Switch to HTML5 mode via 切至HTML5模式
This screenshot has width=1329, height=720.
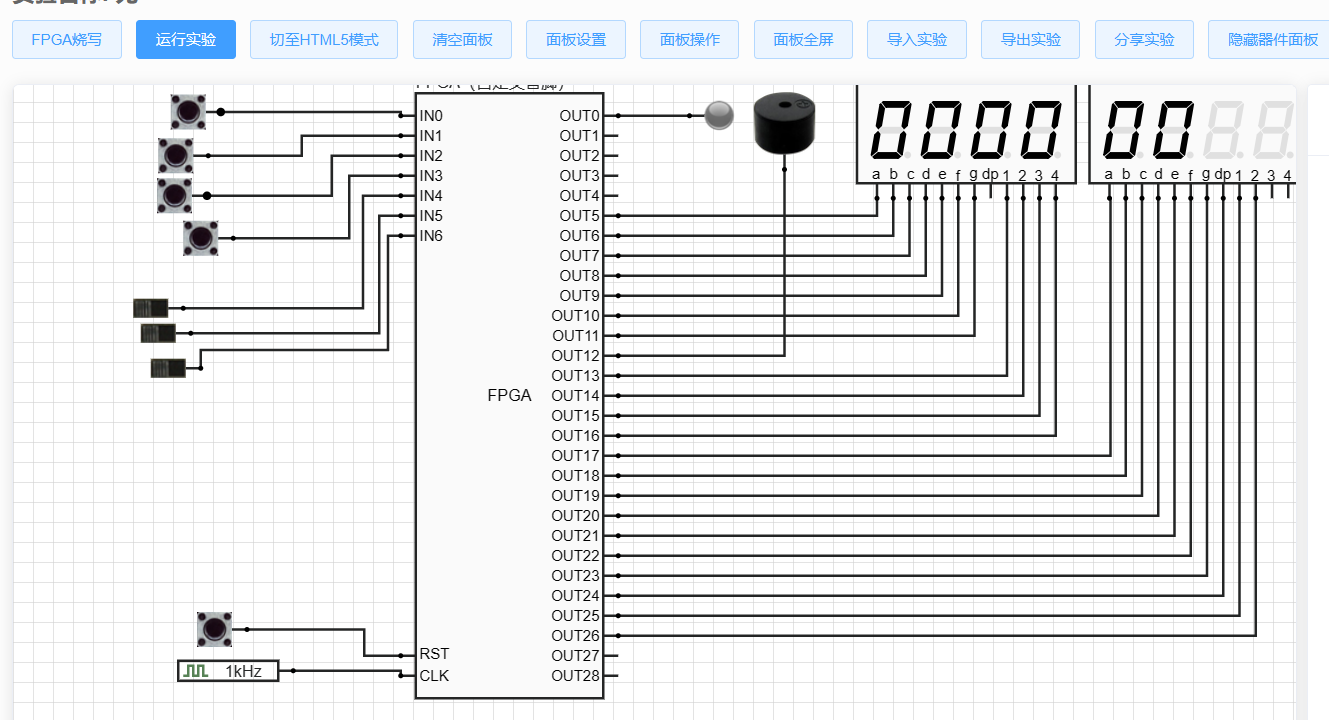point(324,40)
